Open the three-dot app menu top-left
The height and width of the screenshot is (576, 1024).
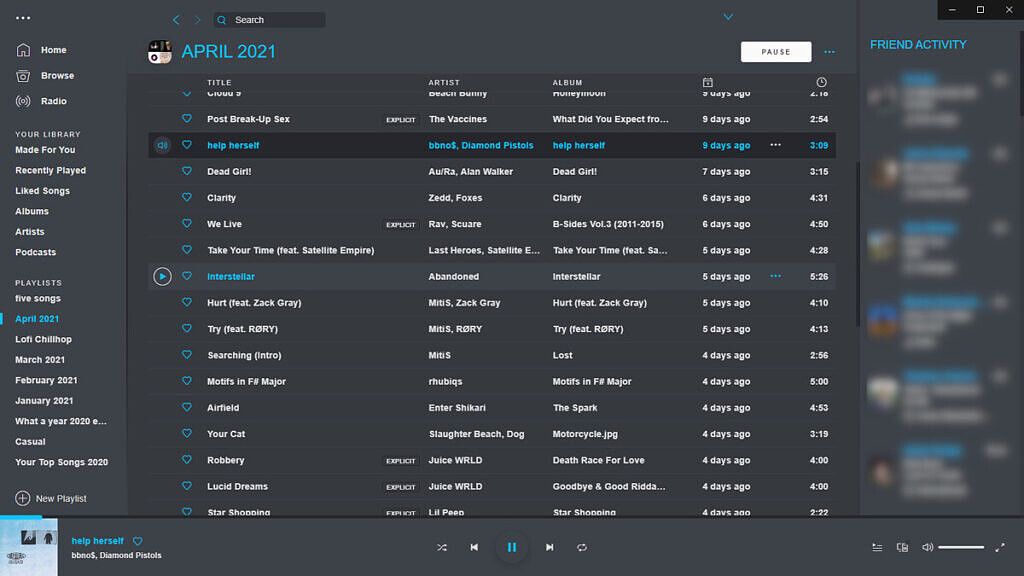click(x=23, y=18)
